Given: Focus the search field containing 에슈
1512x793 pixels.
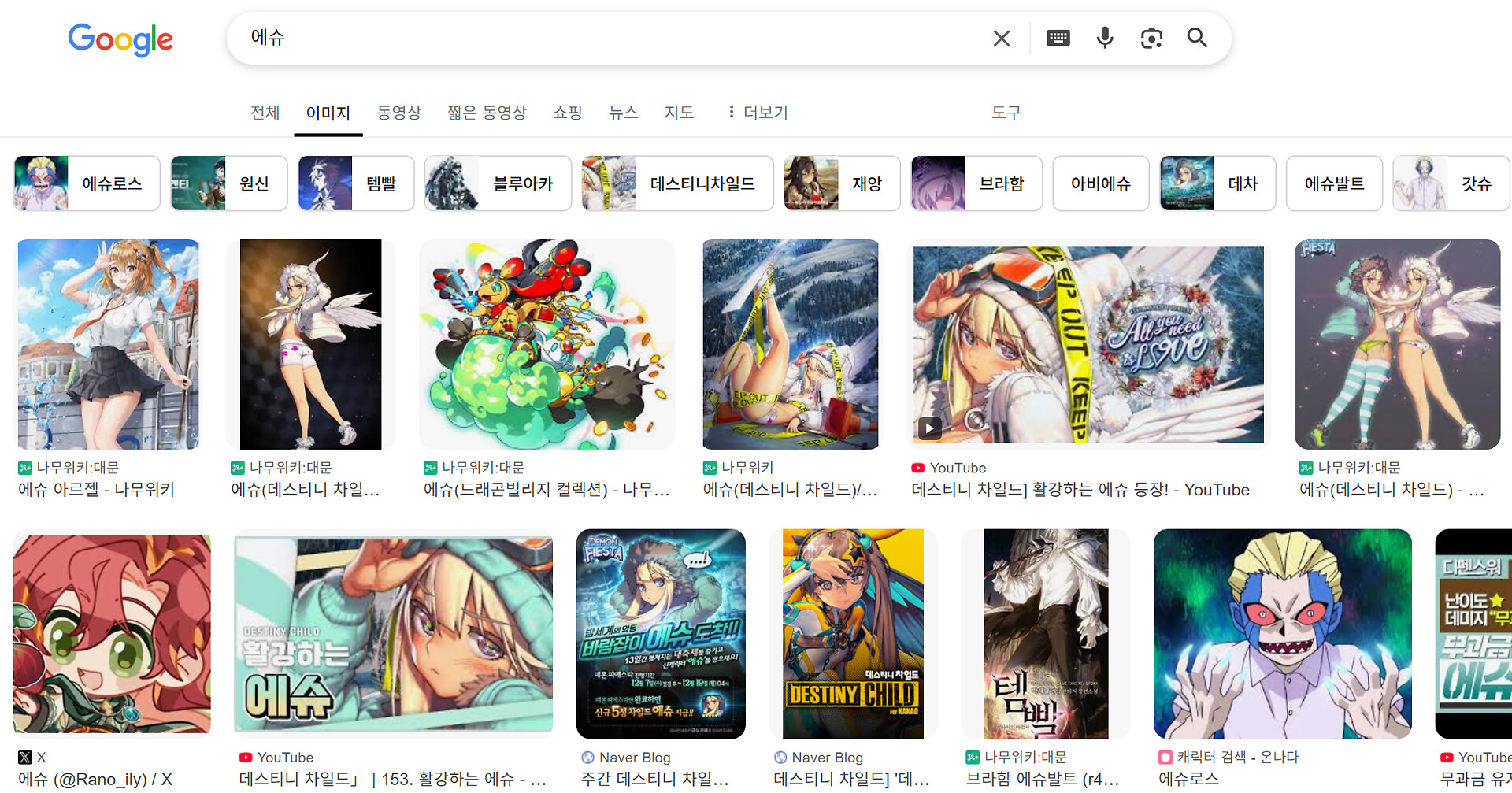Looking at the screenshot, I should click(x=614, y=38).
